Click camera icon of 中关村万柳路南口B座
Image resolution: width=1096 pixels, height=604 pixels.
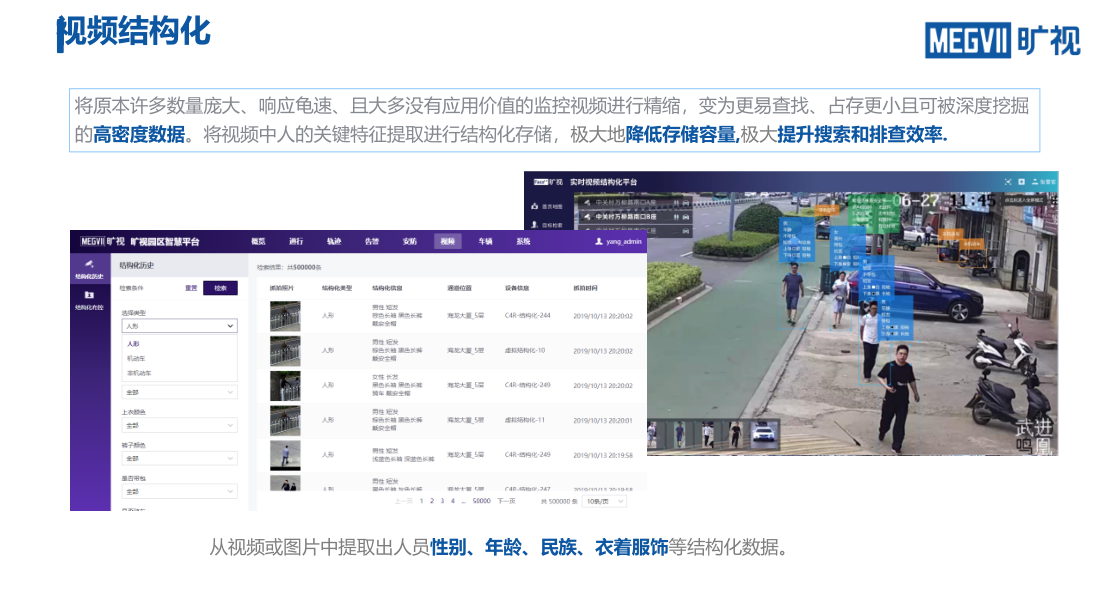587,217
